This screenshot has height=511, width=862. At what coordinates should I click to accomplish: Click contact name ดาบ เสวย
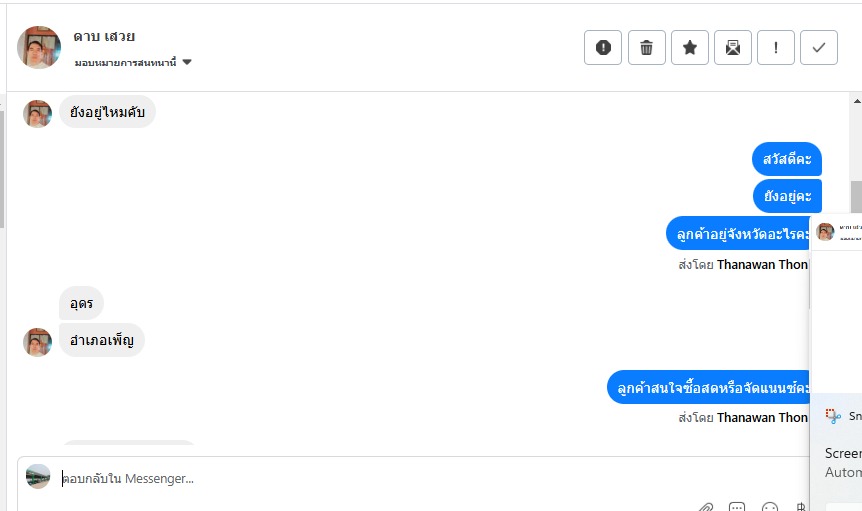pyautogui.click(x=104, y=37)
